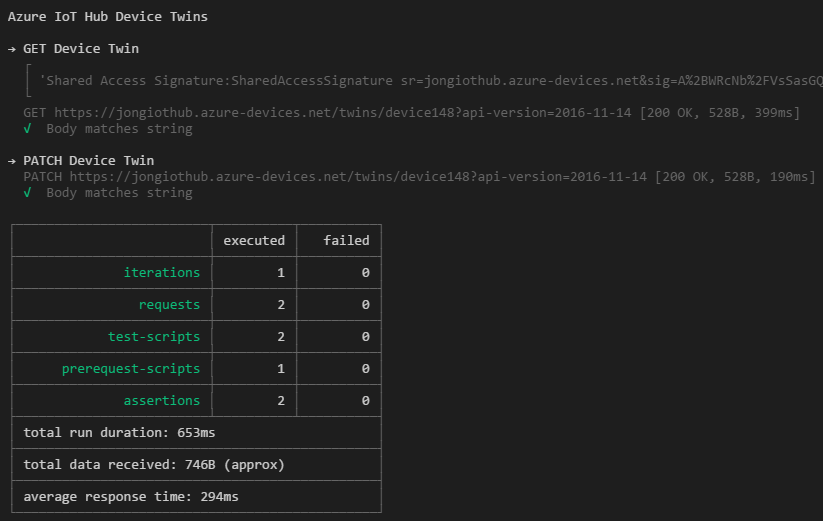Click the checkmark under the GET request
The image size is (823, 521).
pyautogui.click(x=28, y=129)
